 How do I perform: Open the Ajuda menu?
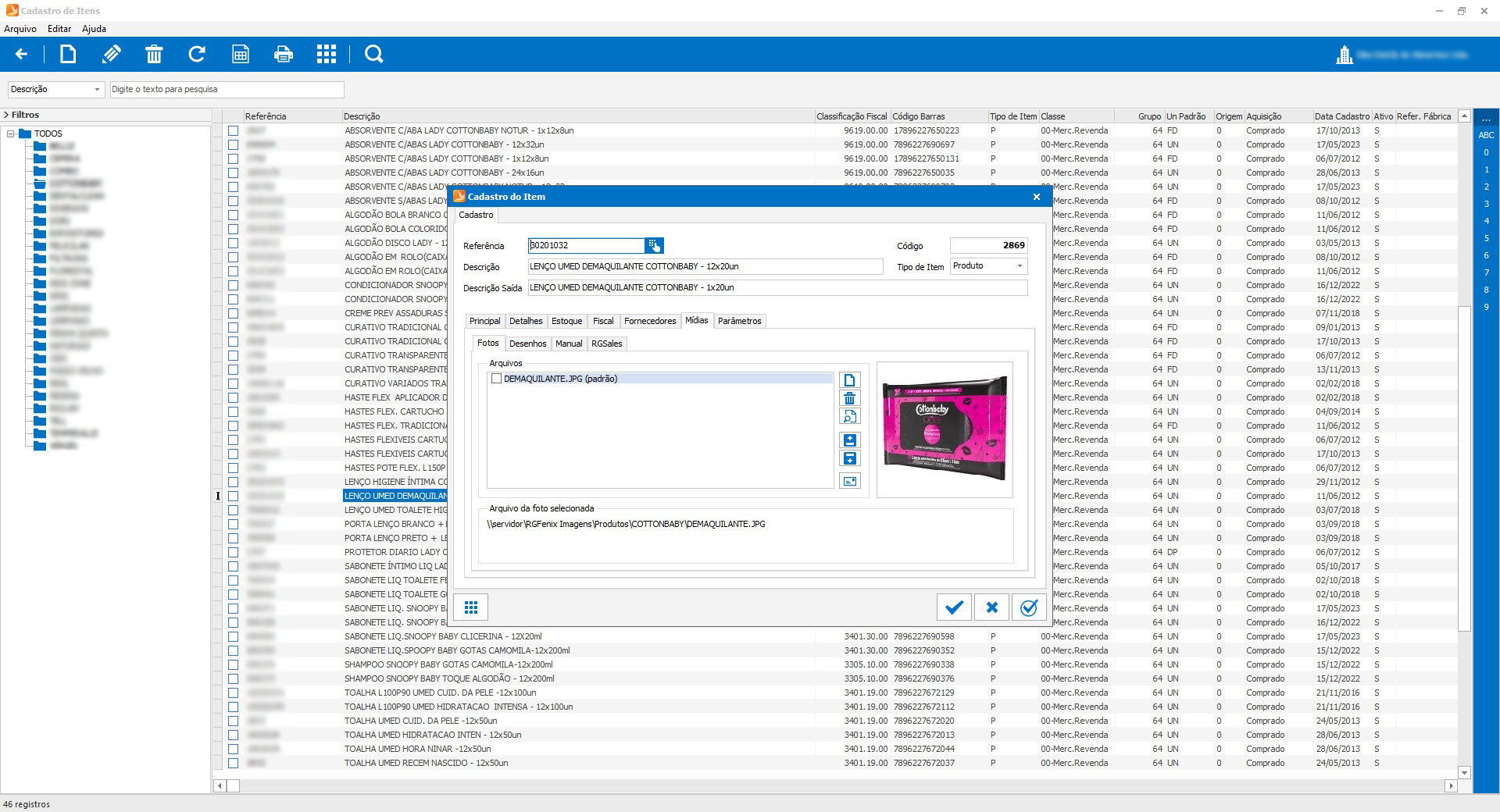(x=94, y=29)
